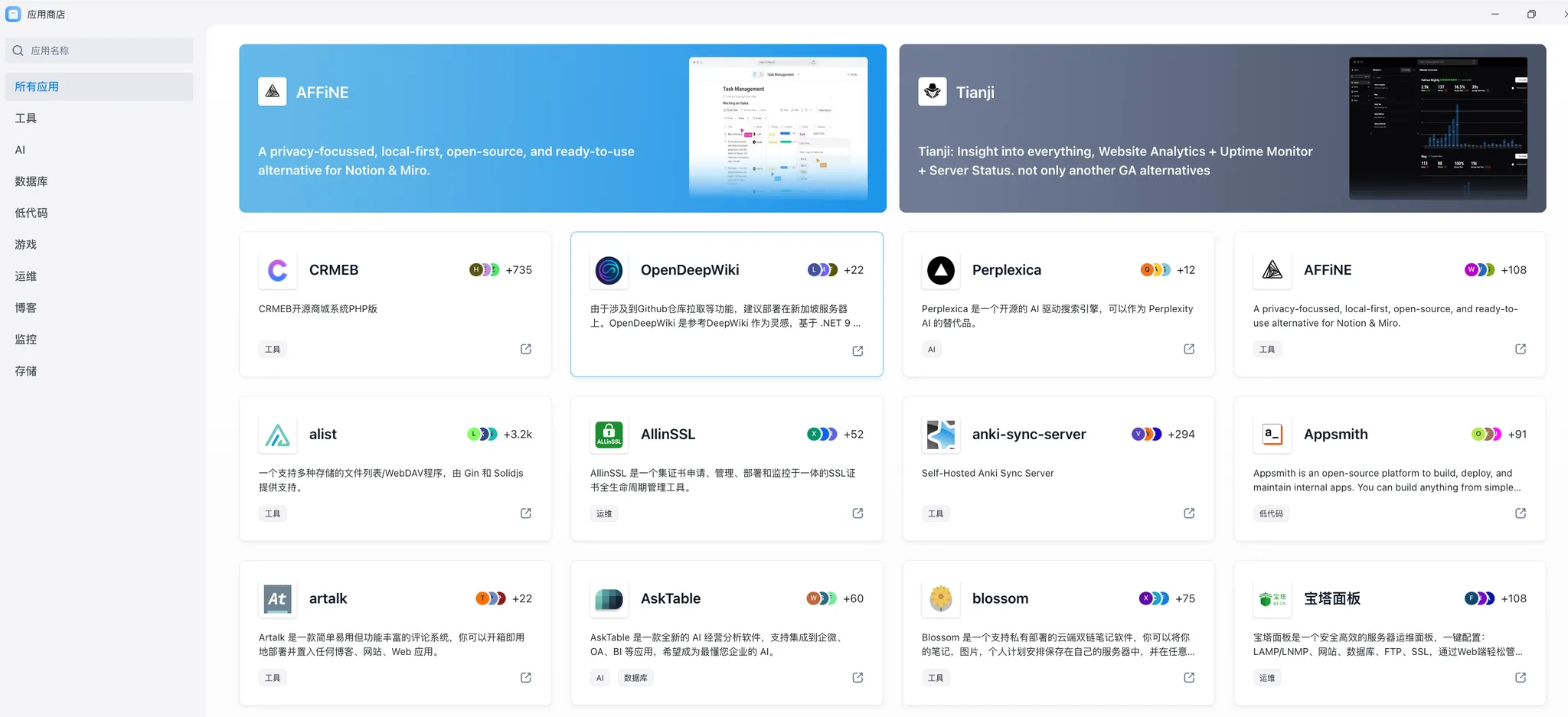The height and width of the screenshot is (717, 1568).
Task: Click the Appsmith app icon
Action: click(1272, 434)
